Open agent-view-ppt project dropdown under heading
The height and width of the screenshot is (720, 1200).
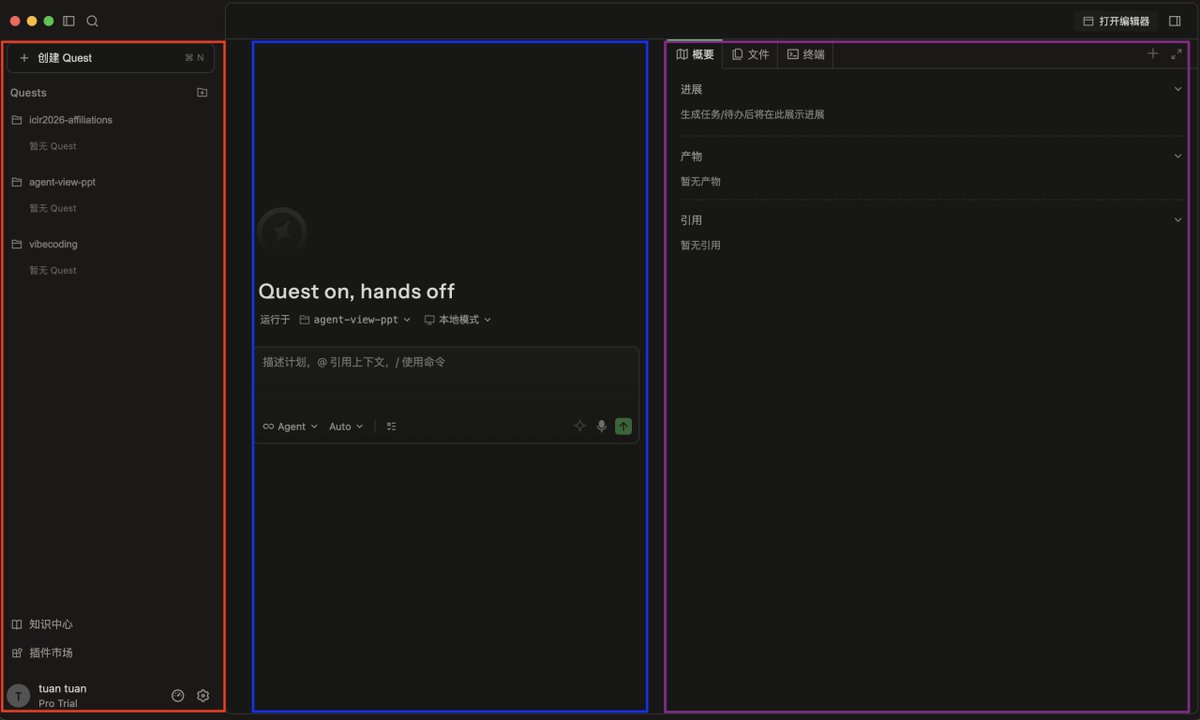click(x=355, y=320)
